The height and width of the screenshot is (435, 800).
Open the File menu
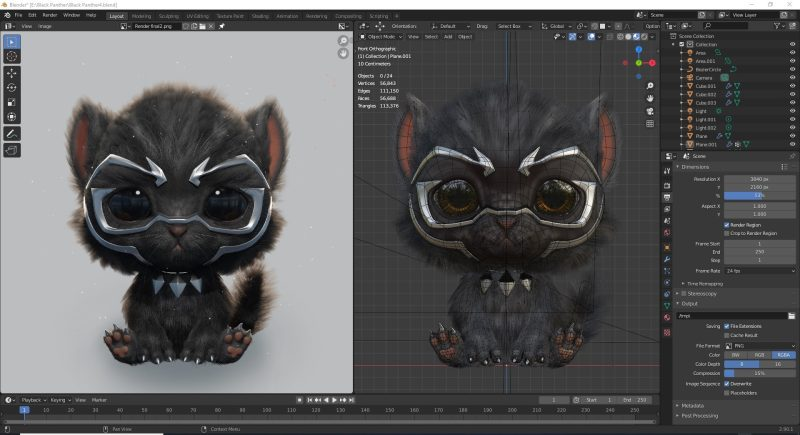[18, 15]
